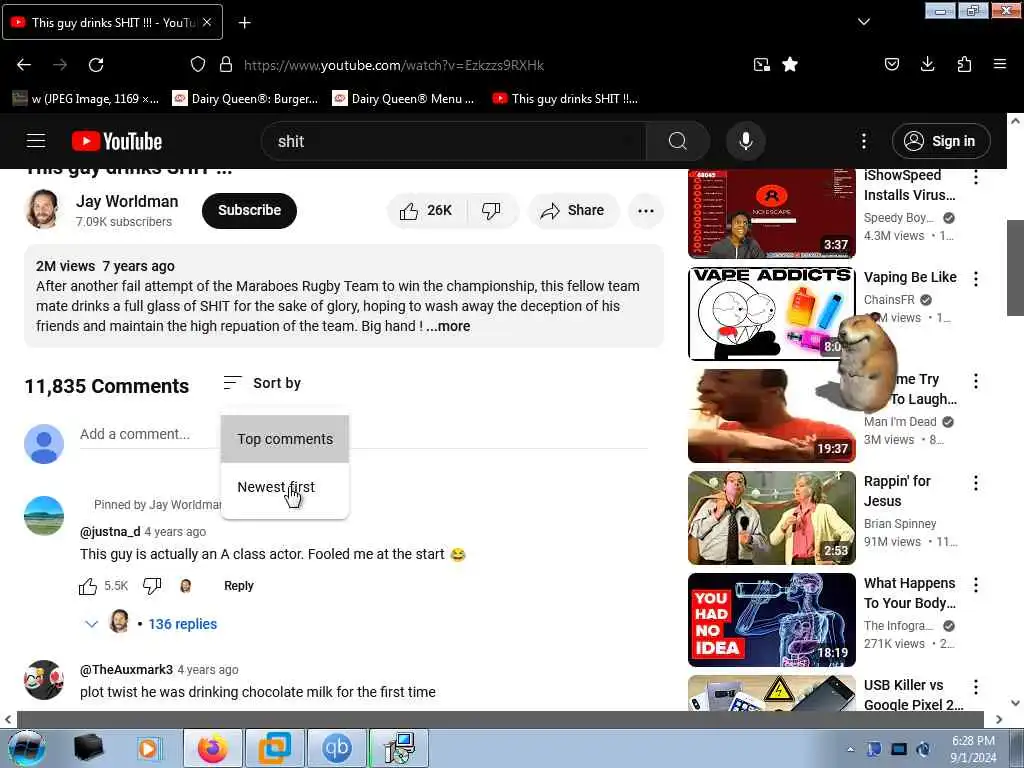
Task: Click the horizontal scrollbar right arrow
Action: 999,719
